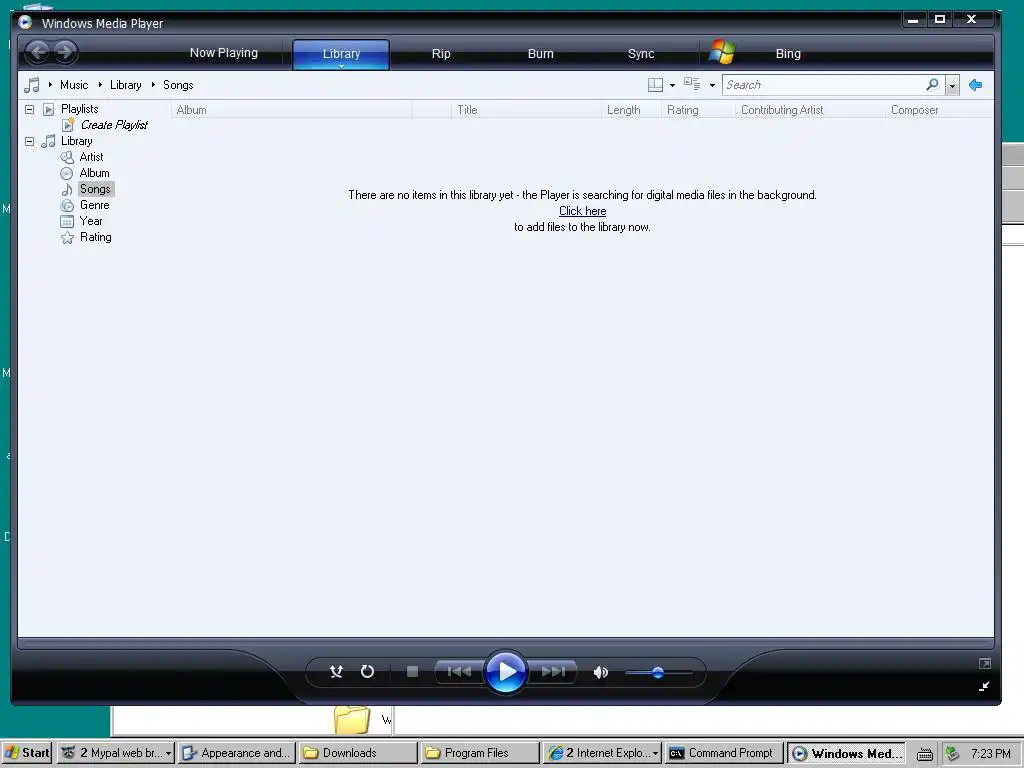Select Playlists in the navigation tree
The height and width of the screenshot is (768, 1024).
tap(79, 109)
